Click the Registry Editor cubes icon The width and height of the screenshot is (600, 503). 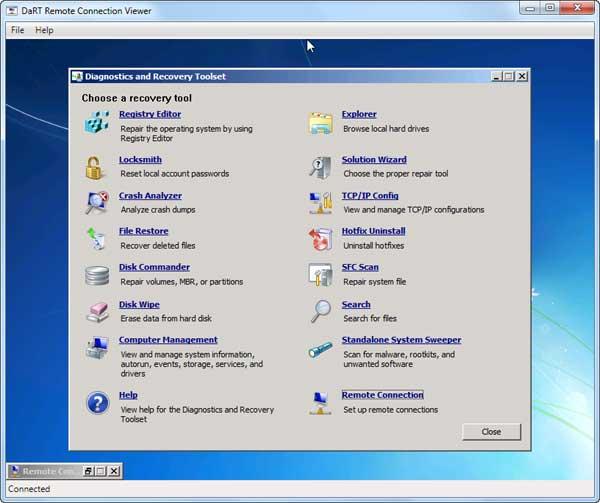tap(97, 122)
